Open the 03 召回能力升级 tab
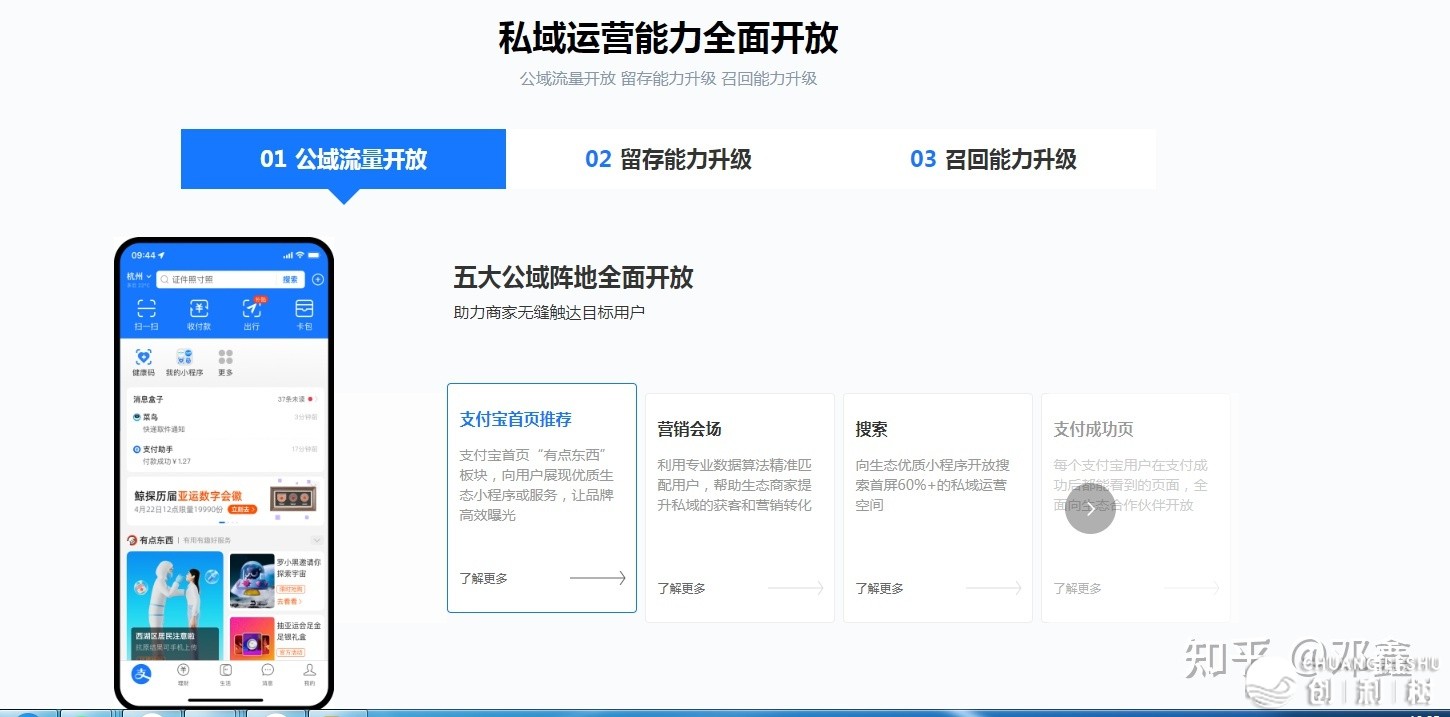This screenshot has width=1450, height=717. (x=993, y=159)
